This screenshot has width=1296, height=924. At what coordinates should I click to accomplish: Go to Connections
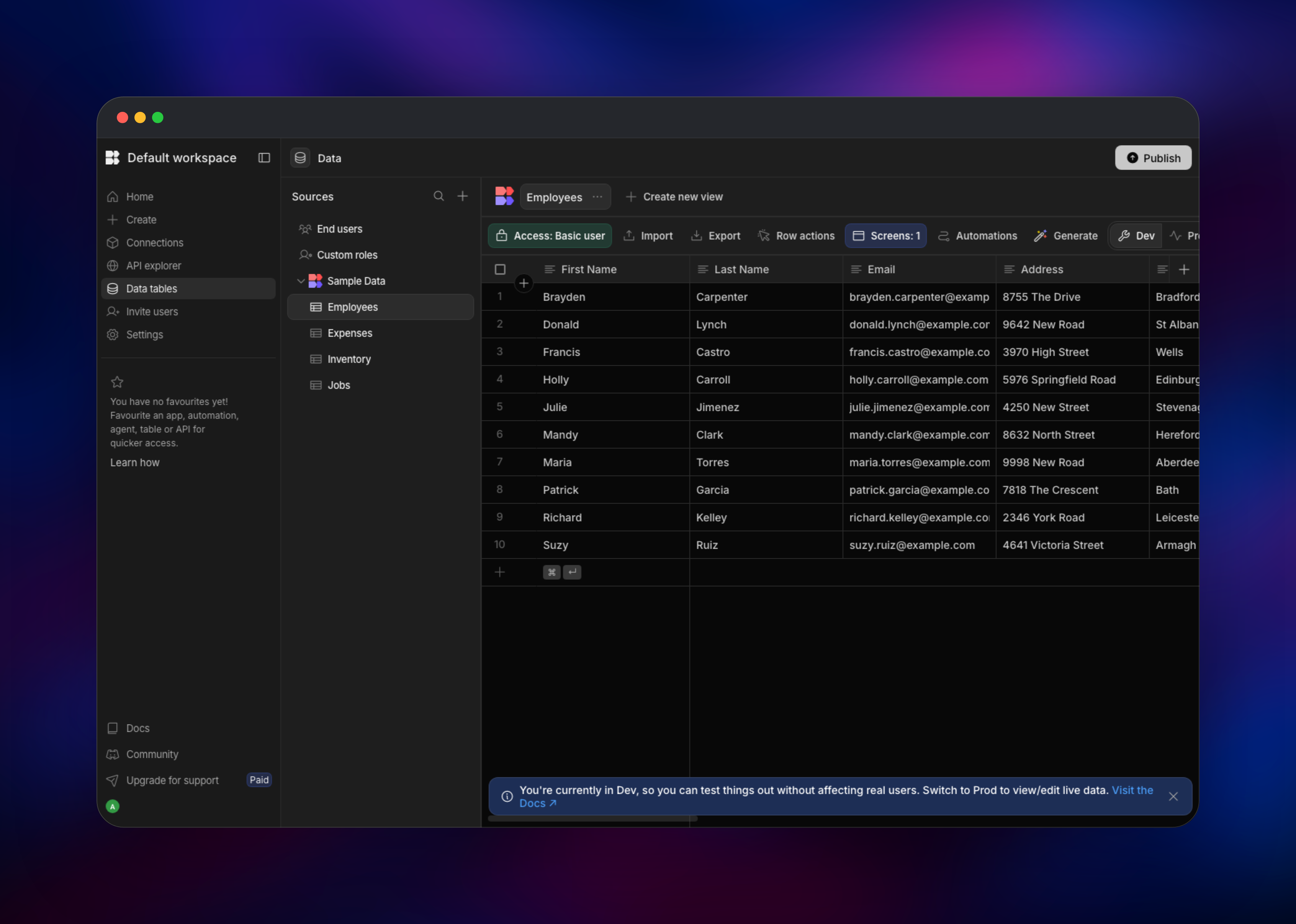[x=188, y=243]
